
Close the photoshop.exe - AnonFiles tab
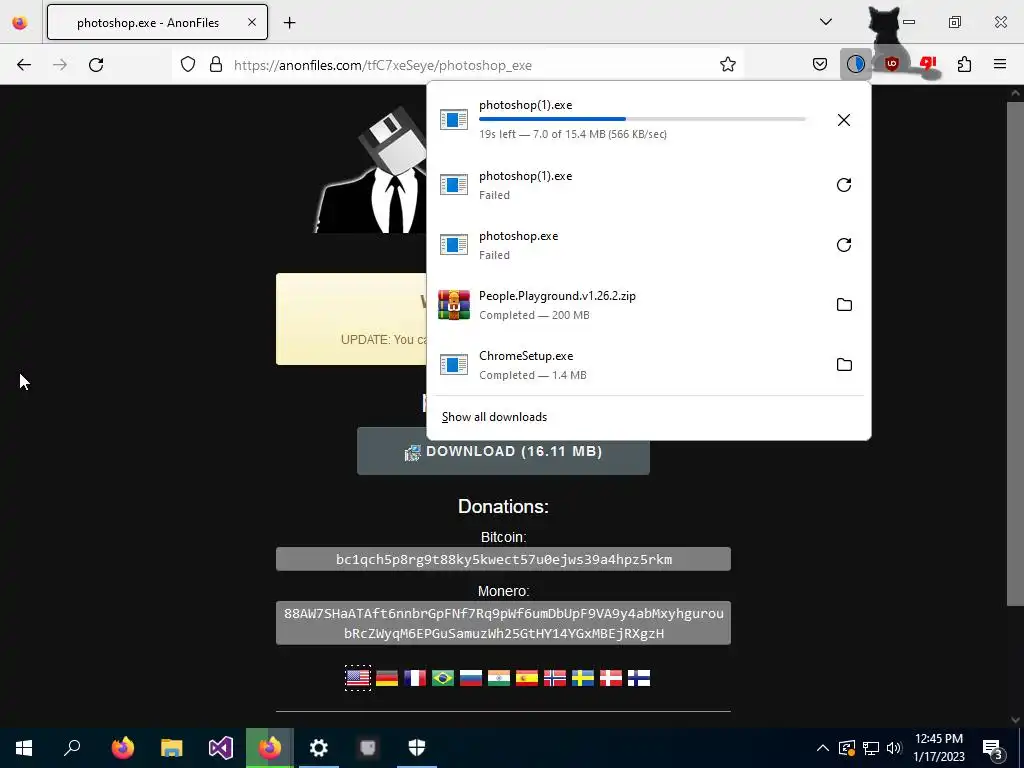(252, 23)
